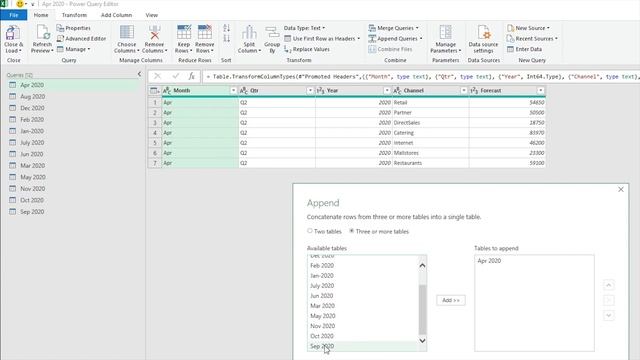This screenshot has width=640, height=360.
Task: Open the Channel column filter dropdown
Action: point(464,91)
